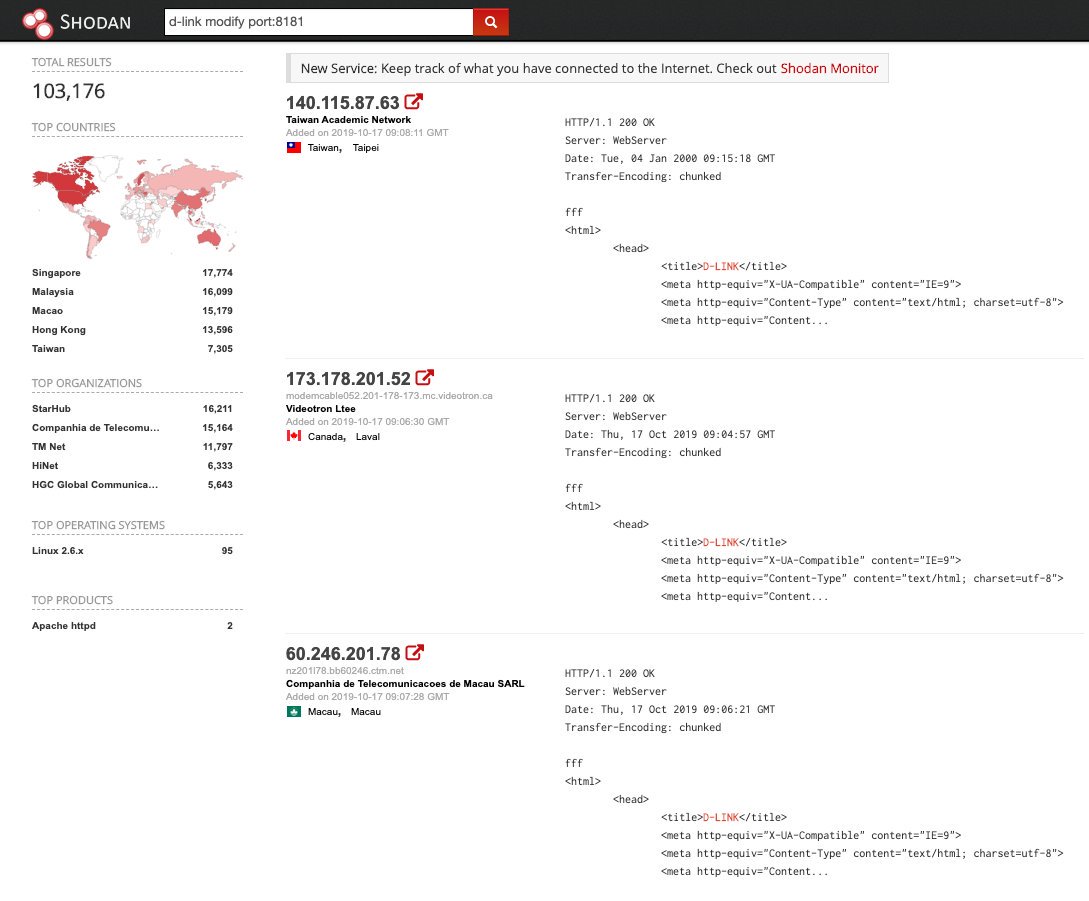
Task: Click the red search magnifier button
Action: coord(491,22)
